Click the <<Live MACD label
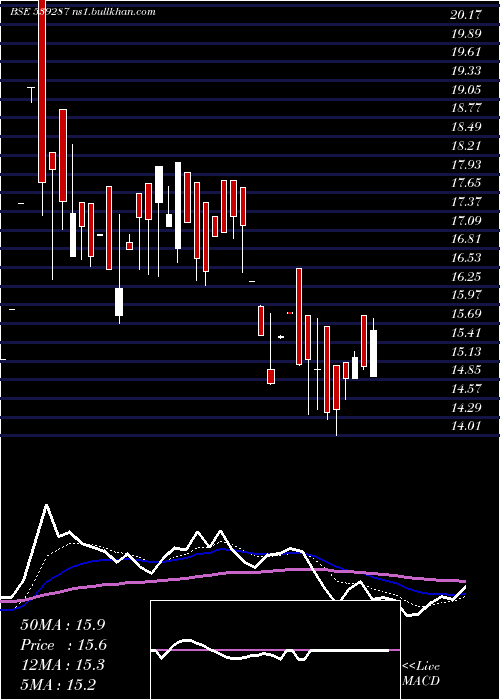500x700 pixels. click(421, 674)
